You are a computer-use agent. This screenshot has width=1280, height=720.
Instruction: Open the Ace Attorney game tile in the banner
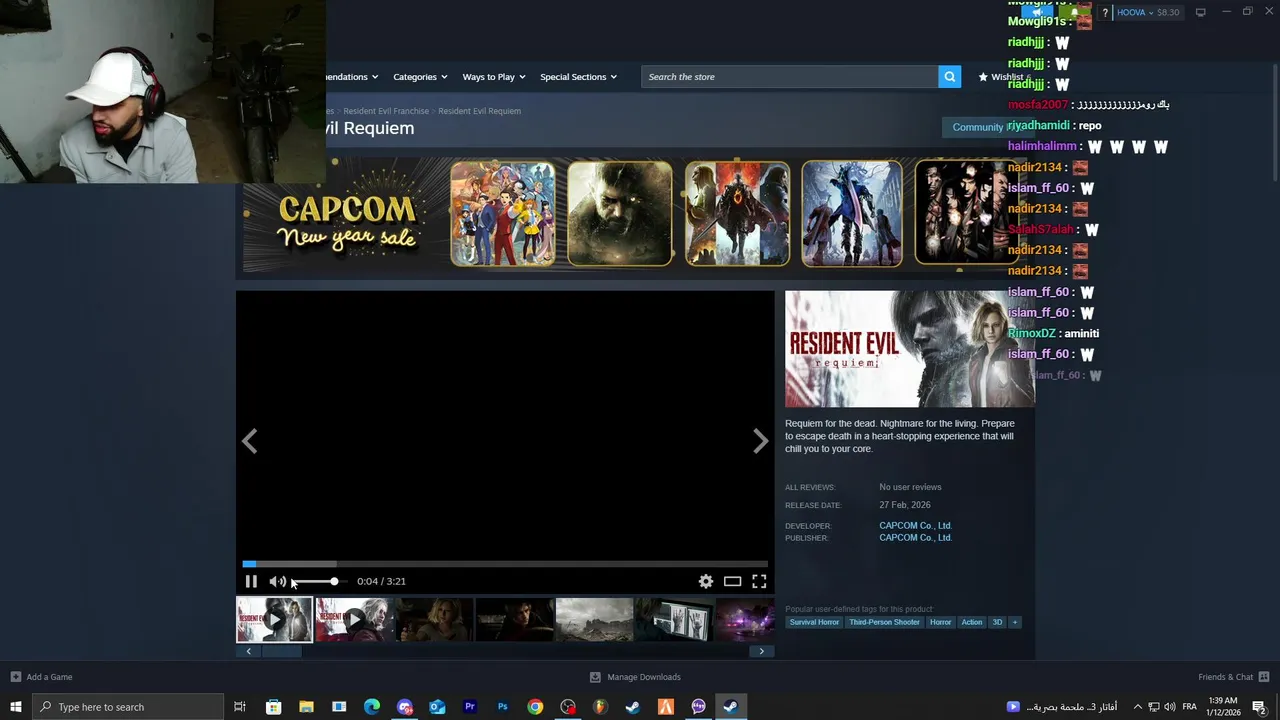(502, 214)
